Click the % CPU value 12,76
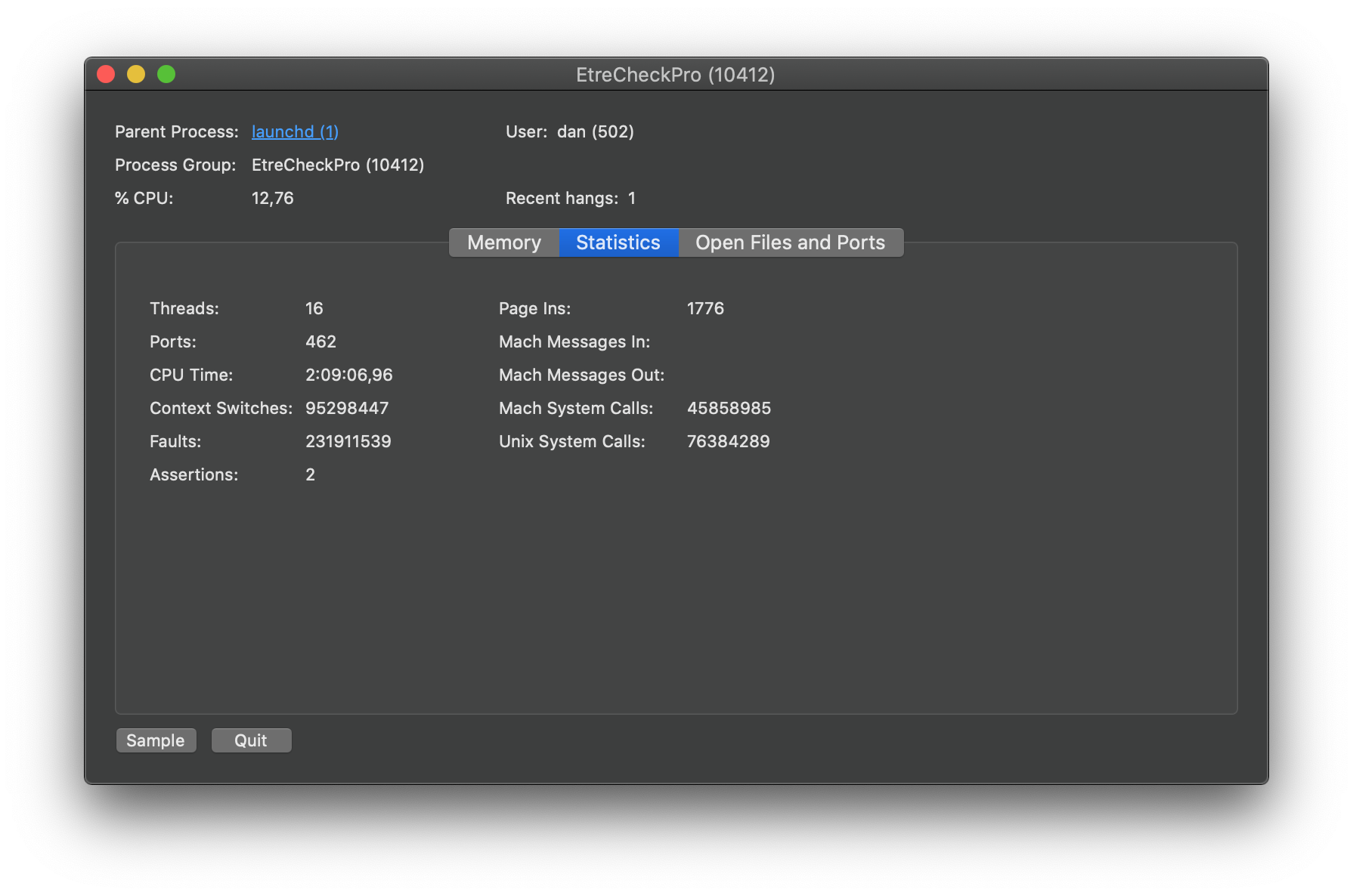The height and width of the screenshot is (896, 1353). coord(273,198)
